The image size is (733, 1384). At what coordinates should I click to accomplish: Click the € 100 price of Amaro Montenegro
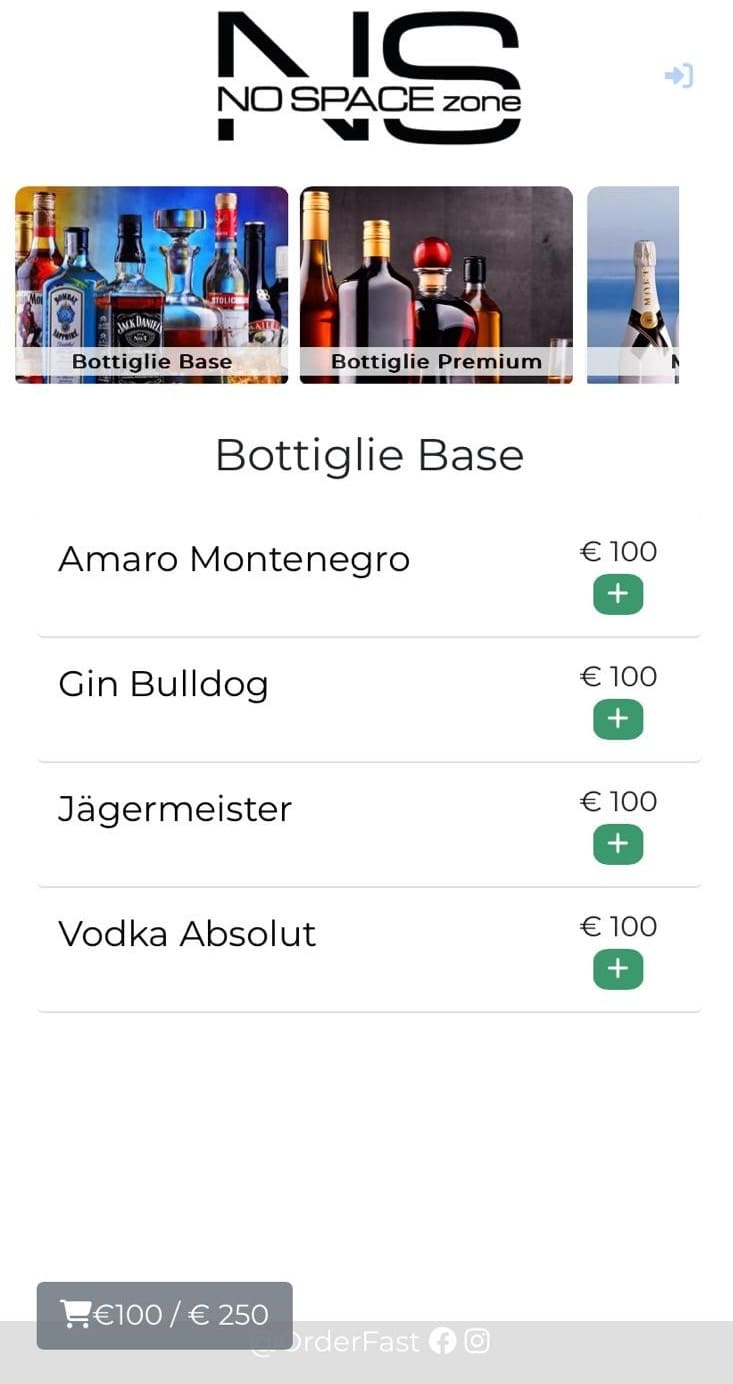point(618,552)
